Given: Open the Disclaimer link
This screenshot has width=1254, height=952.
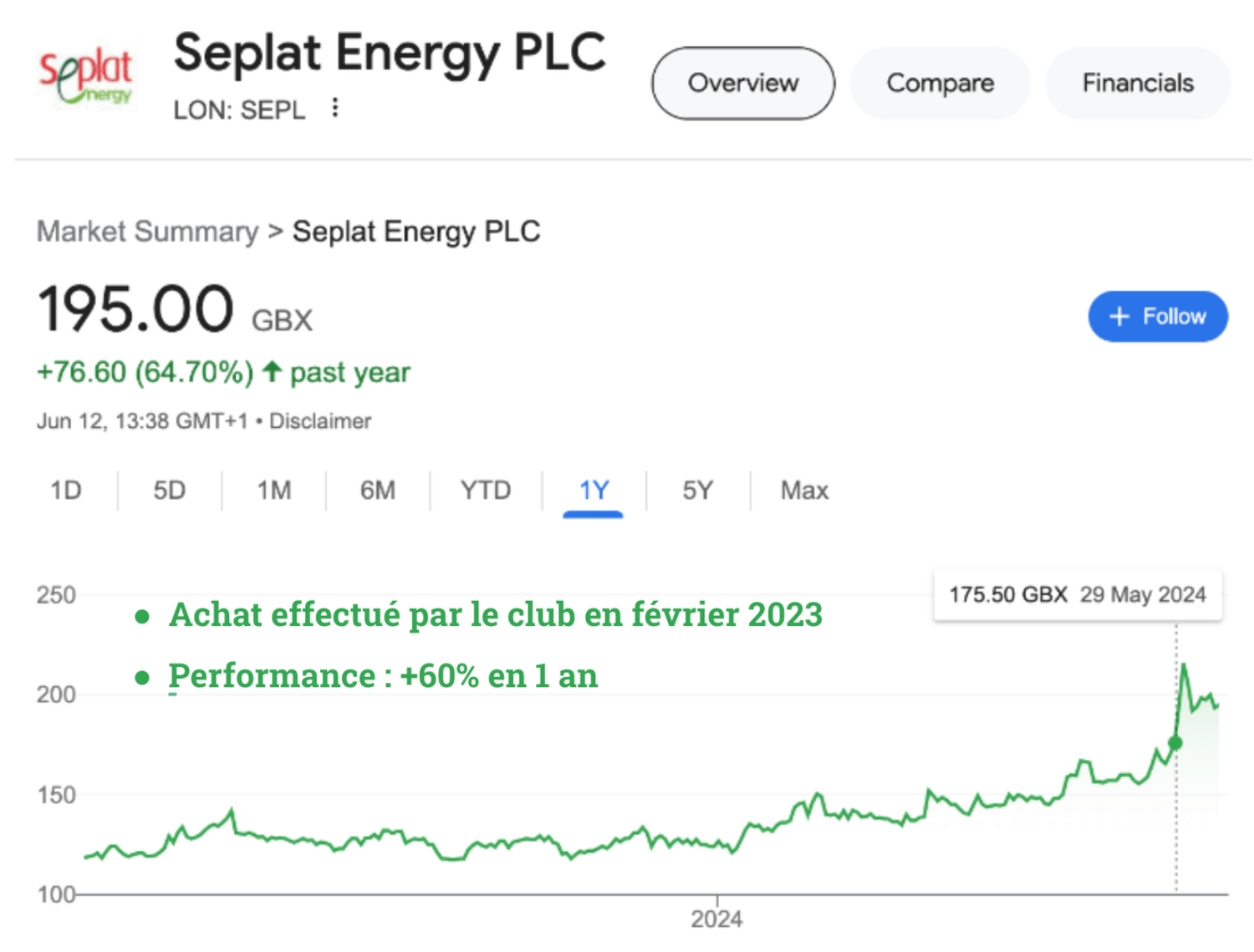Looking at the screenshot, I should click(x=320, y=421).
